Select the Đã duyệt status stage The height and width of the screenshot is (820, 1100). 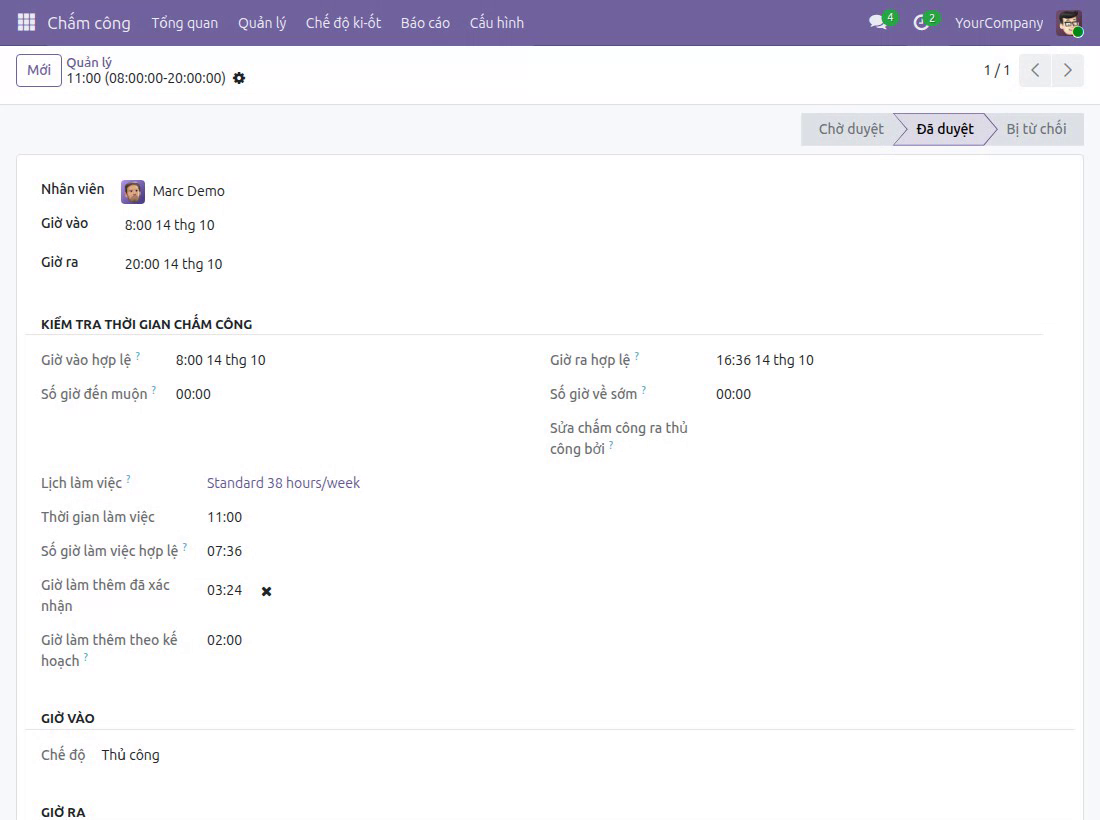click(x=944, y=129)
